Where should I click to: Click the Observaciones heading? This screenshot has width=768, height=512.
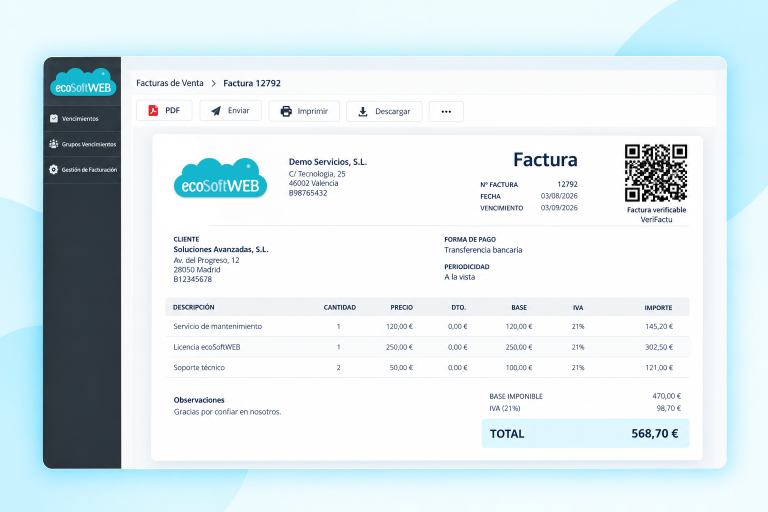(x=199, y=400)
